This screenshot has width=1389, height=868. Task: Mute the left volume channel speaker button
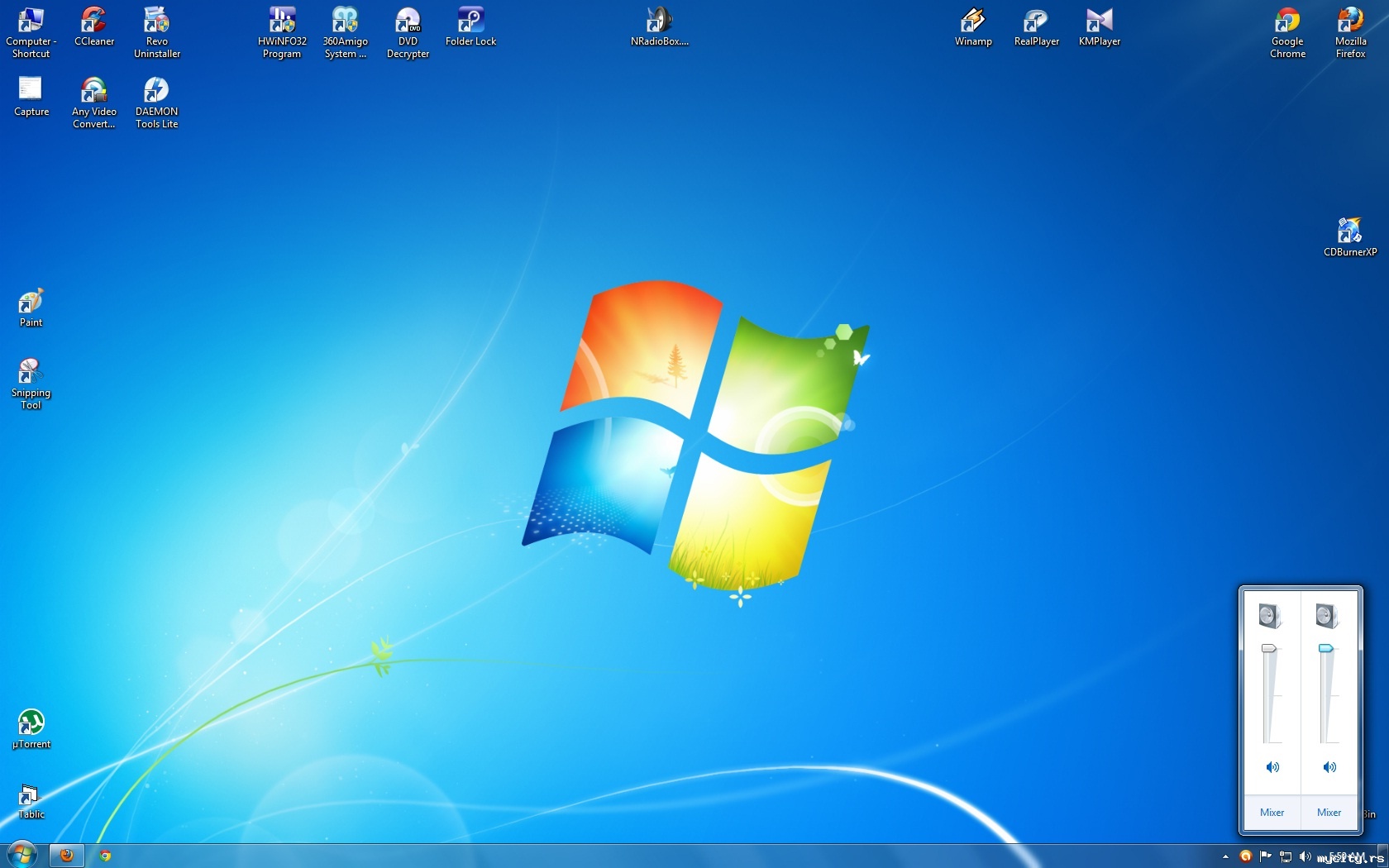click(1272, 767)
